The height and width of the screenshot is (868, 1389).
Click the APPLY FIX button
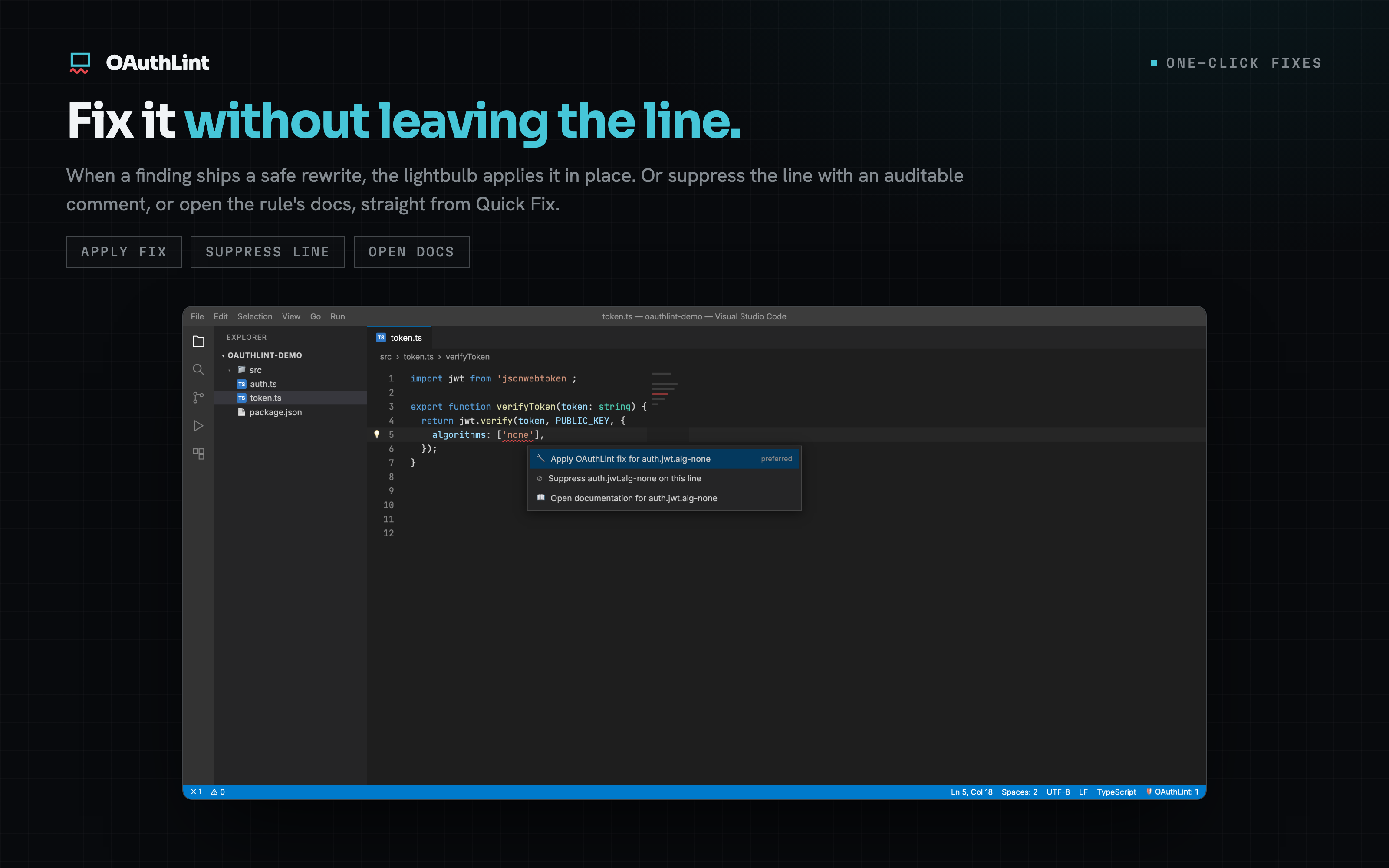tap(124, 251)
